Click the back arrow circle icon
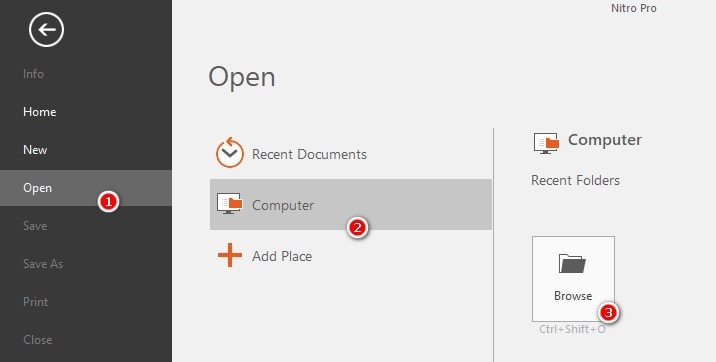716x362 pixels. point(46,30)
